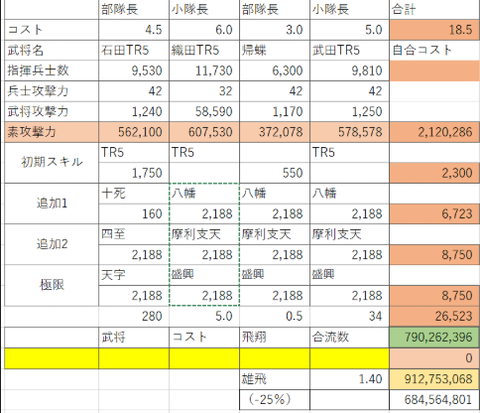Screen dimensions: 480x413
Task: Select the total cost cell showing 18.5
Action: (x=435, y=30)
